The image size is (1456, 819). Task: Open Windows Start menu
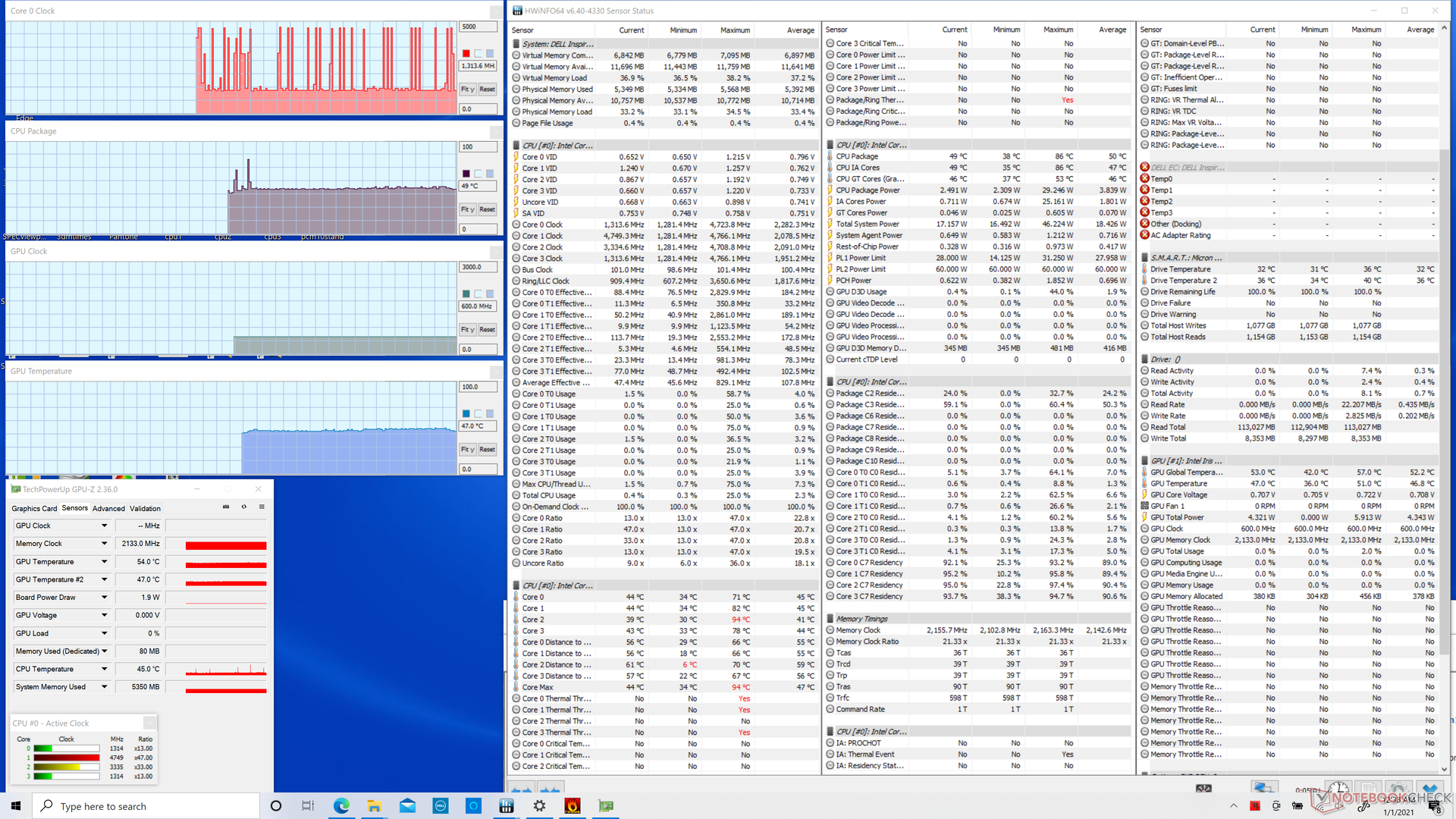pos(16,805)
